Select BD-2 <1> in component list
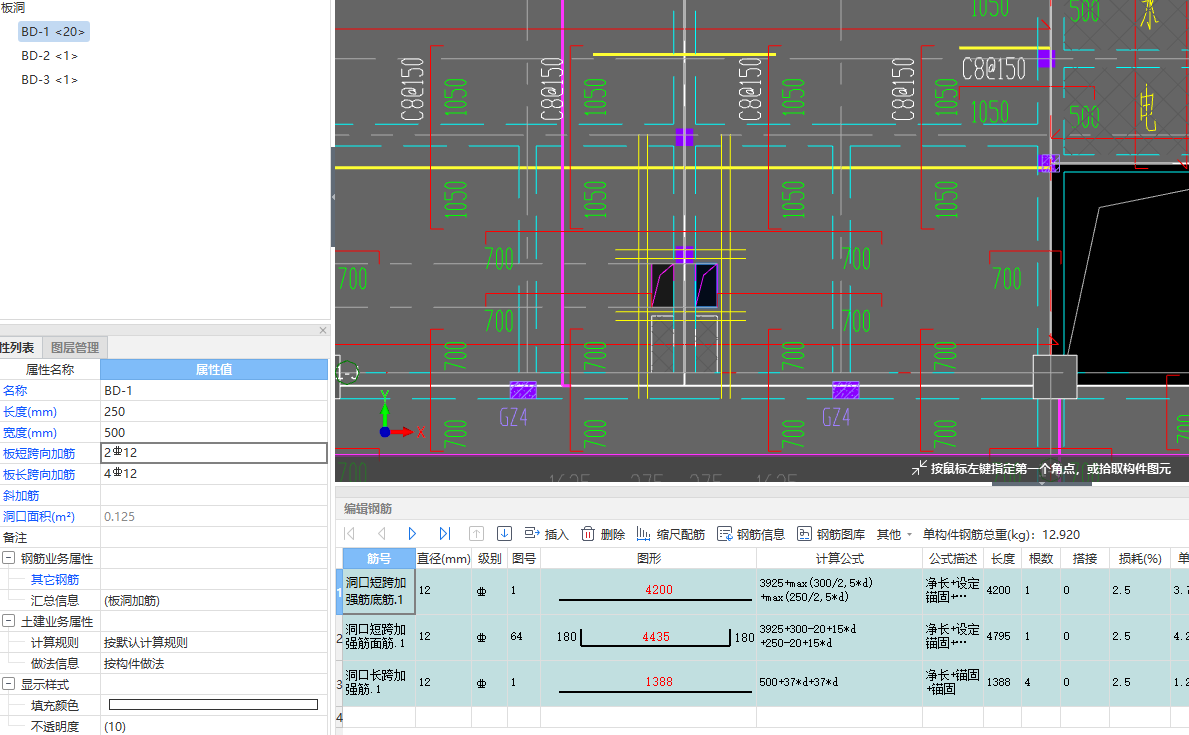This screenshot has width=1189, height=735. (x=49, y=55)
